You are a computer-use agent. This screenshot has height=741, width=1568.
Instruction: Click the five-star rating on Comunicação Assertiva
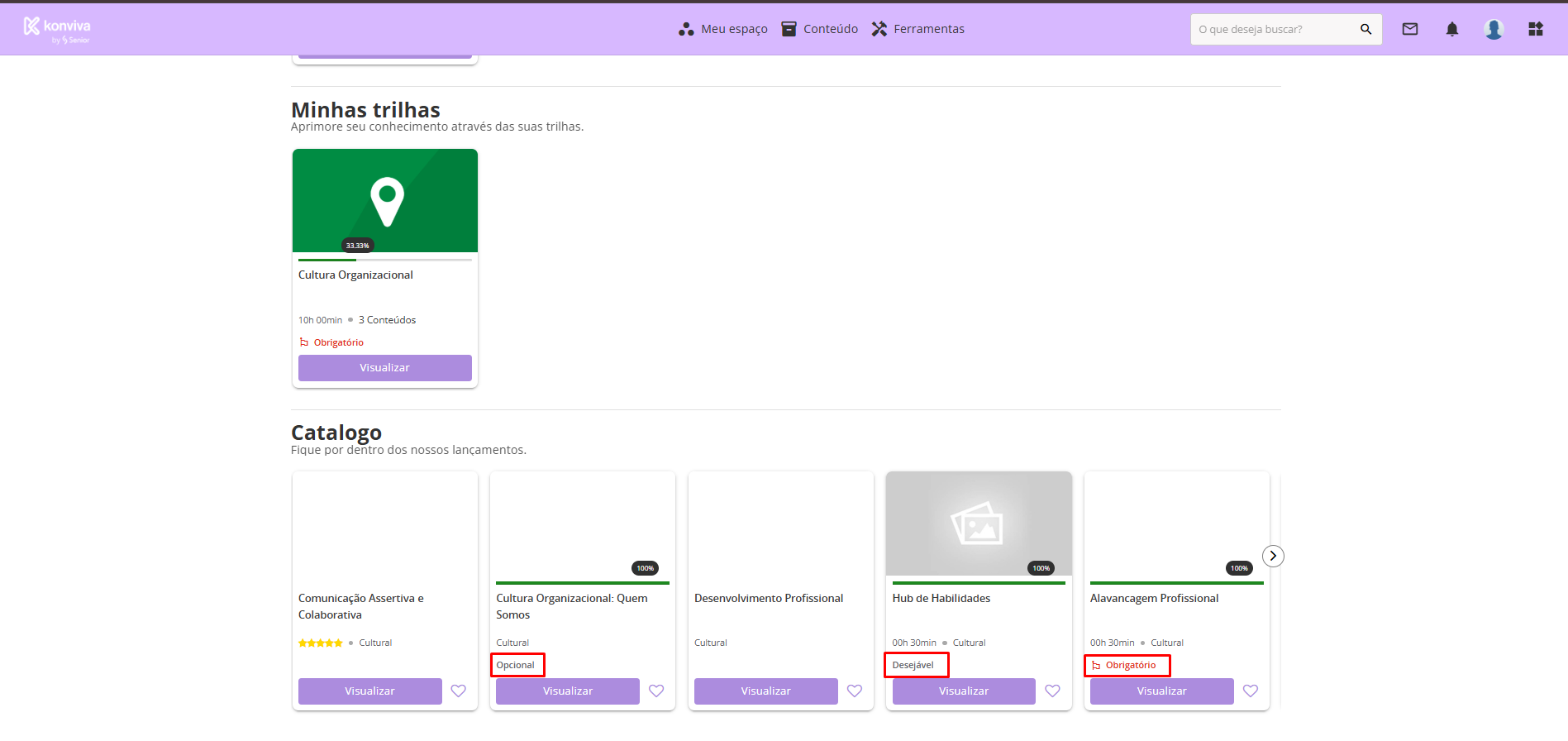click(321, 643)
